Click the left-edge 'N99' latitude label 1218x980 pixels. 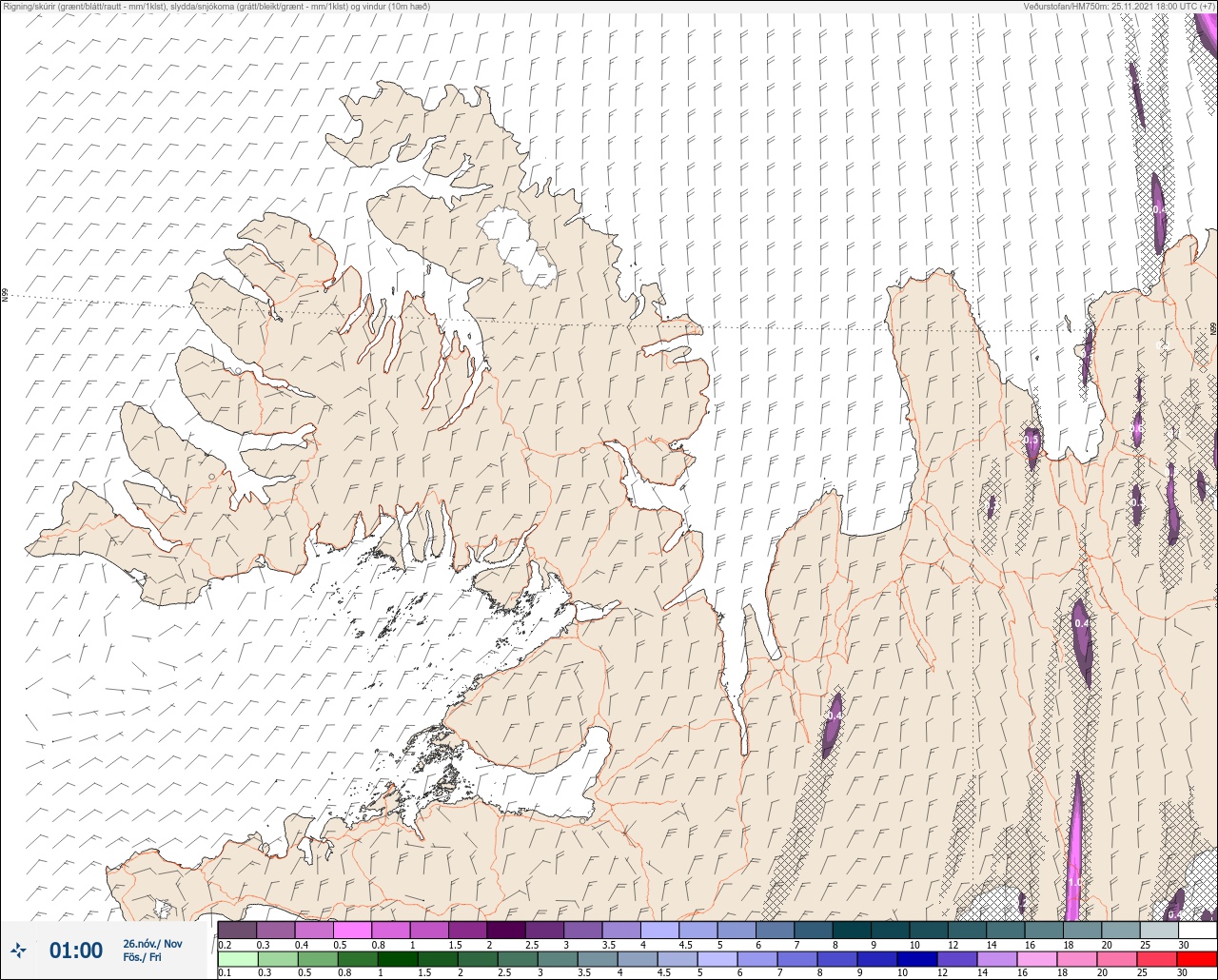click(x=5, y=296)
